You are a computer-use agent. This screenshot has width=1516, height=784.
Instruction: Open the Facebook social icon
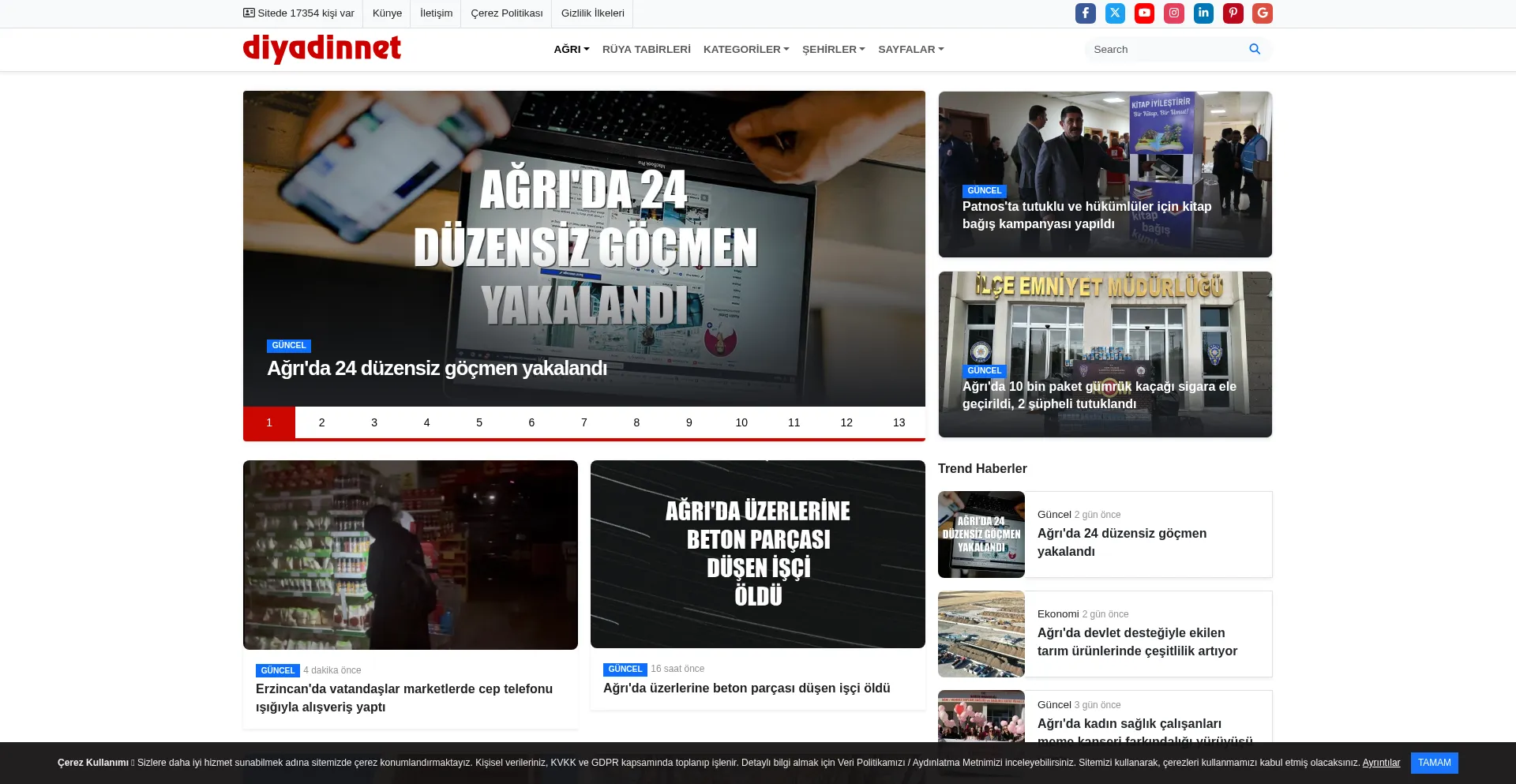coord(1085,13)
